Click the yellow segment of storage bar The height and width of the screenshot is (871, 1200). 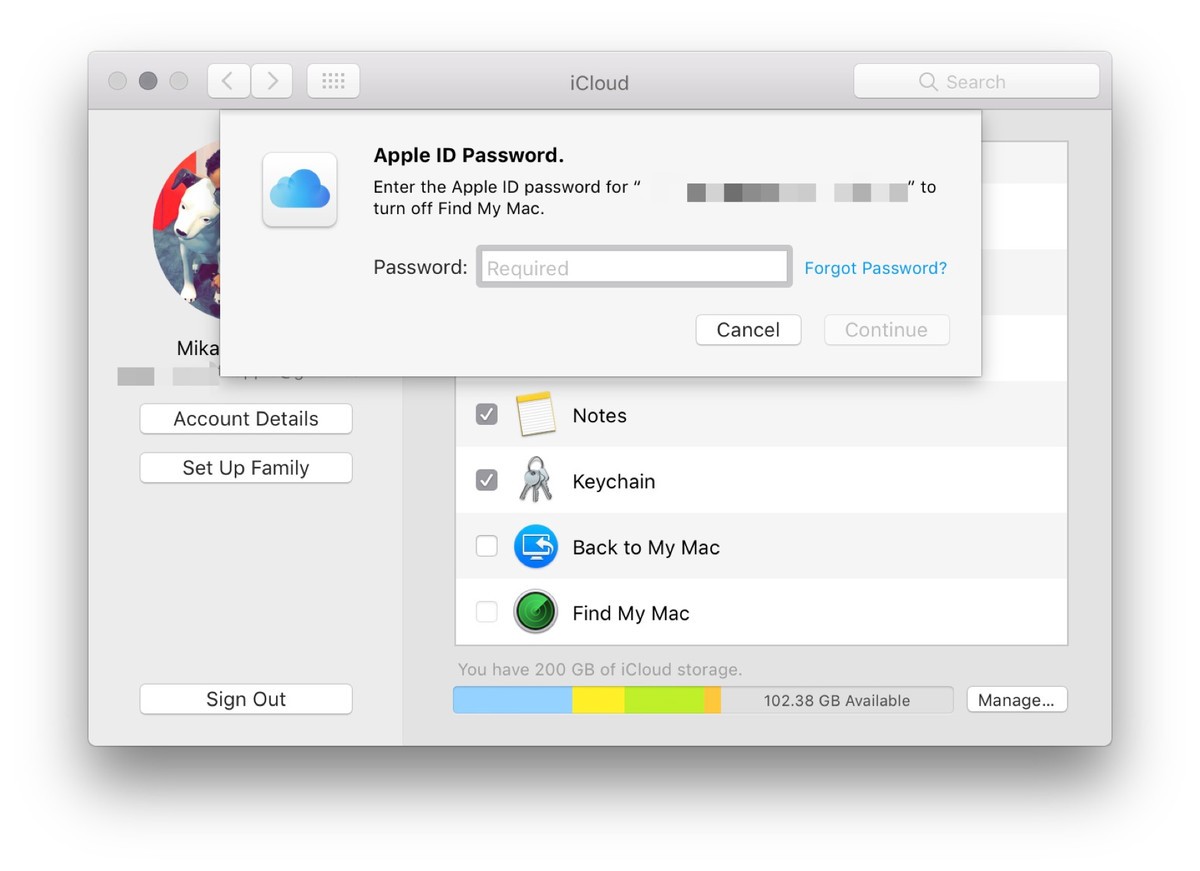(599, 700)
